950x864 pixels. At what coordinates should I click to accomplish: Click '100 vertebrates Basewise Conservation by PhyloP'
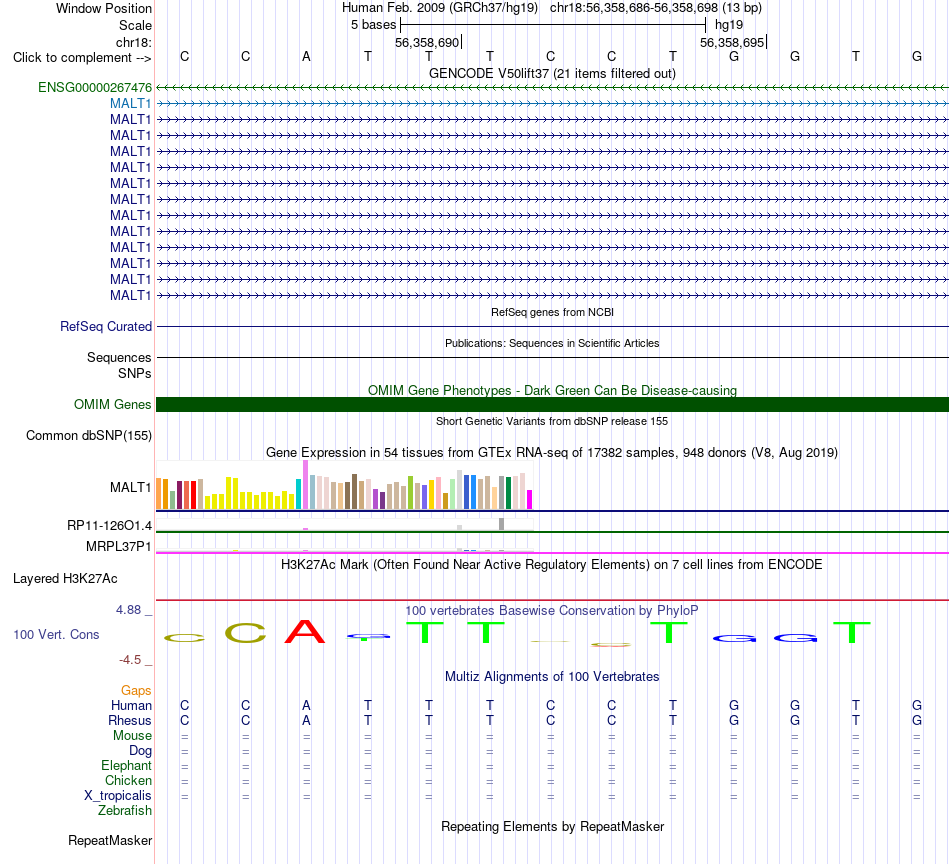coord(552,610)
